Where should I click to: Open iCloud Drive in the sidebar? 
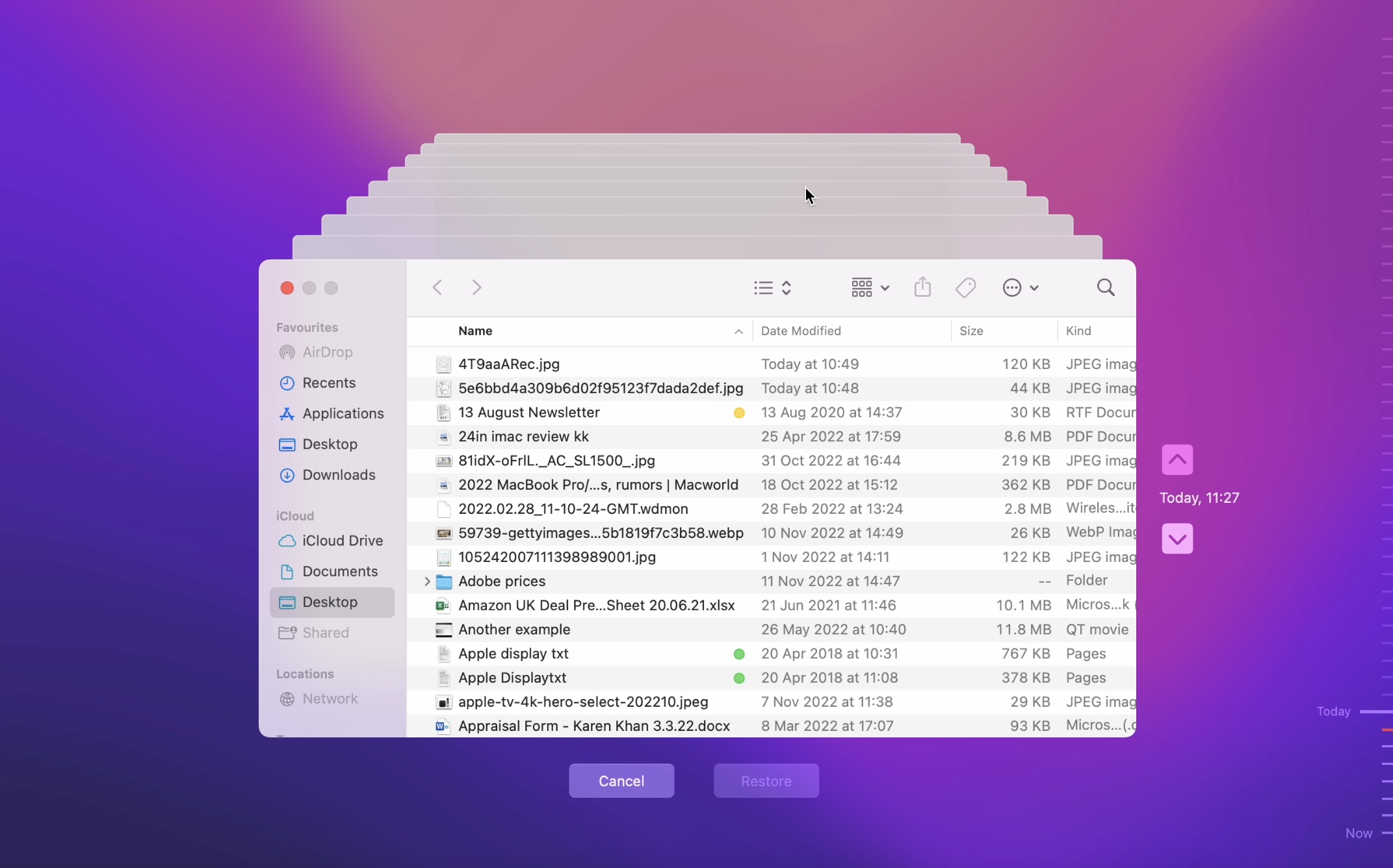[x=332, y=541]
